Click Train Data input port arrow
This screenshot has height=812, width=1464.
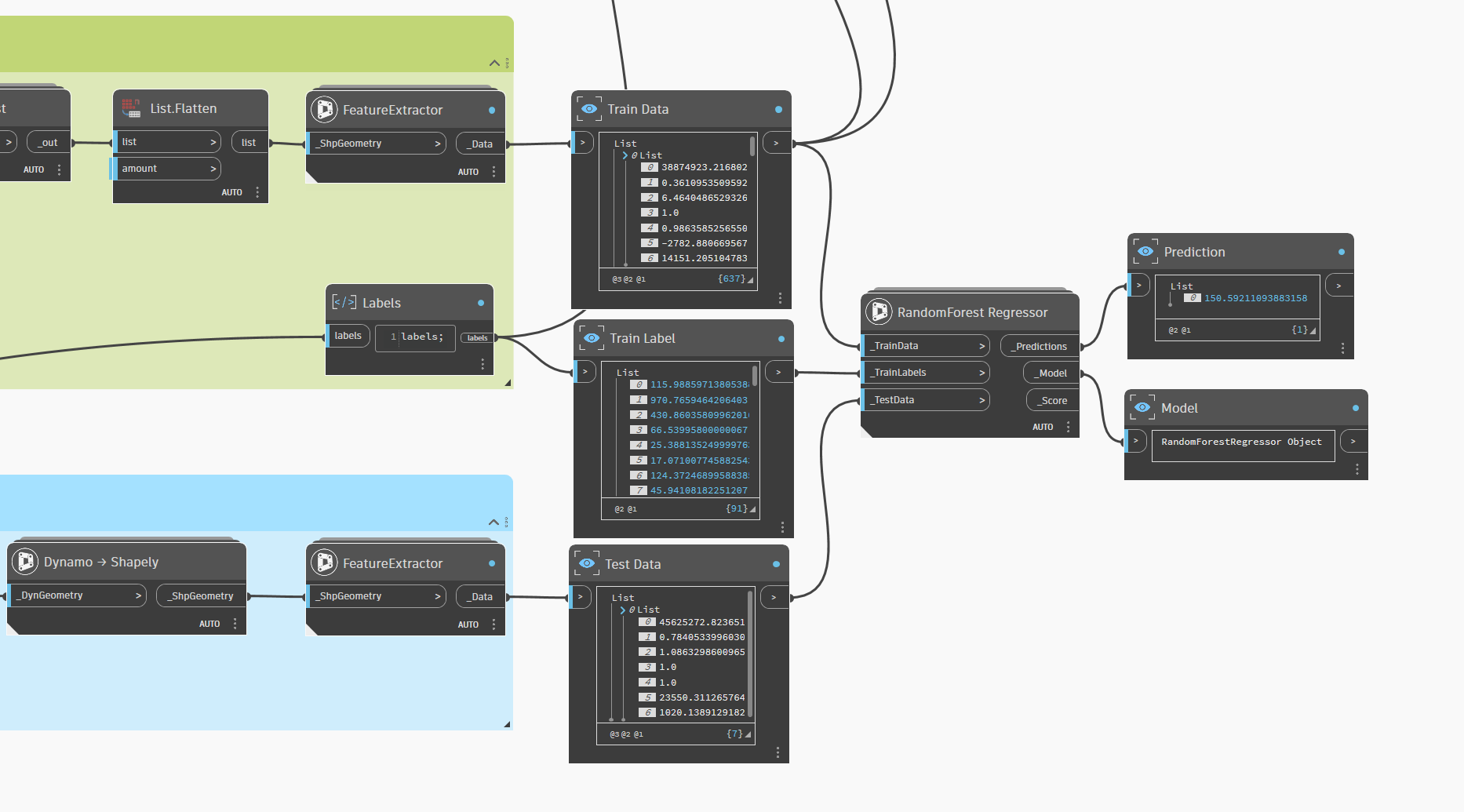(x=582, y=143)
